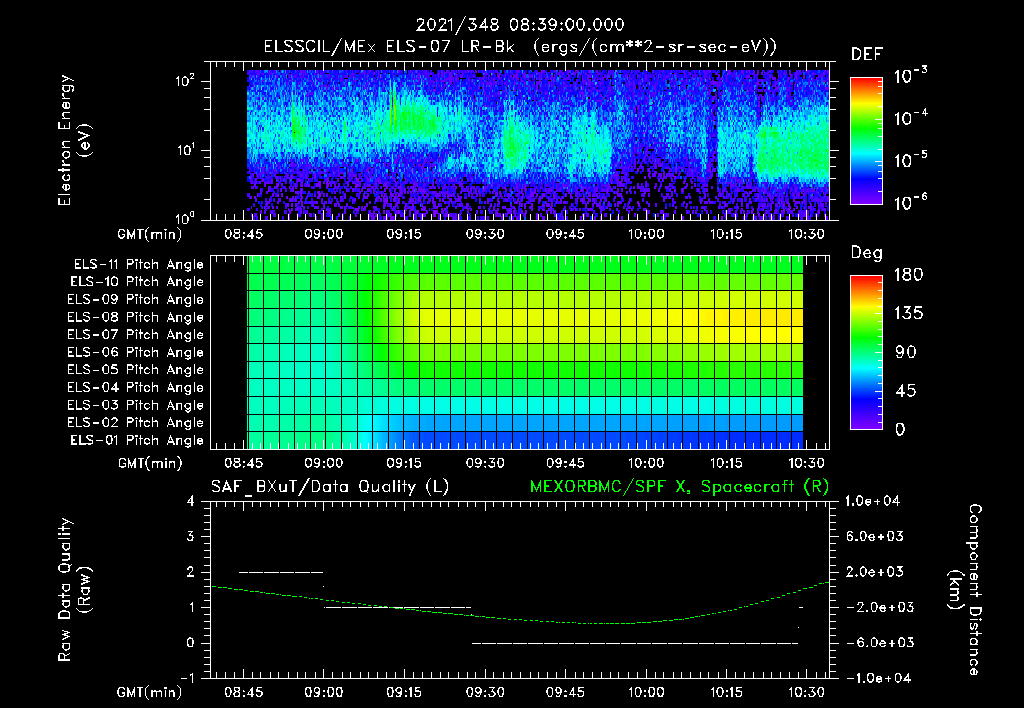
Task: Click the ELS-06 Pitch Angle row label
Action: [x=135, y=353]
